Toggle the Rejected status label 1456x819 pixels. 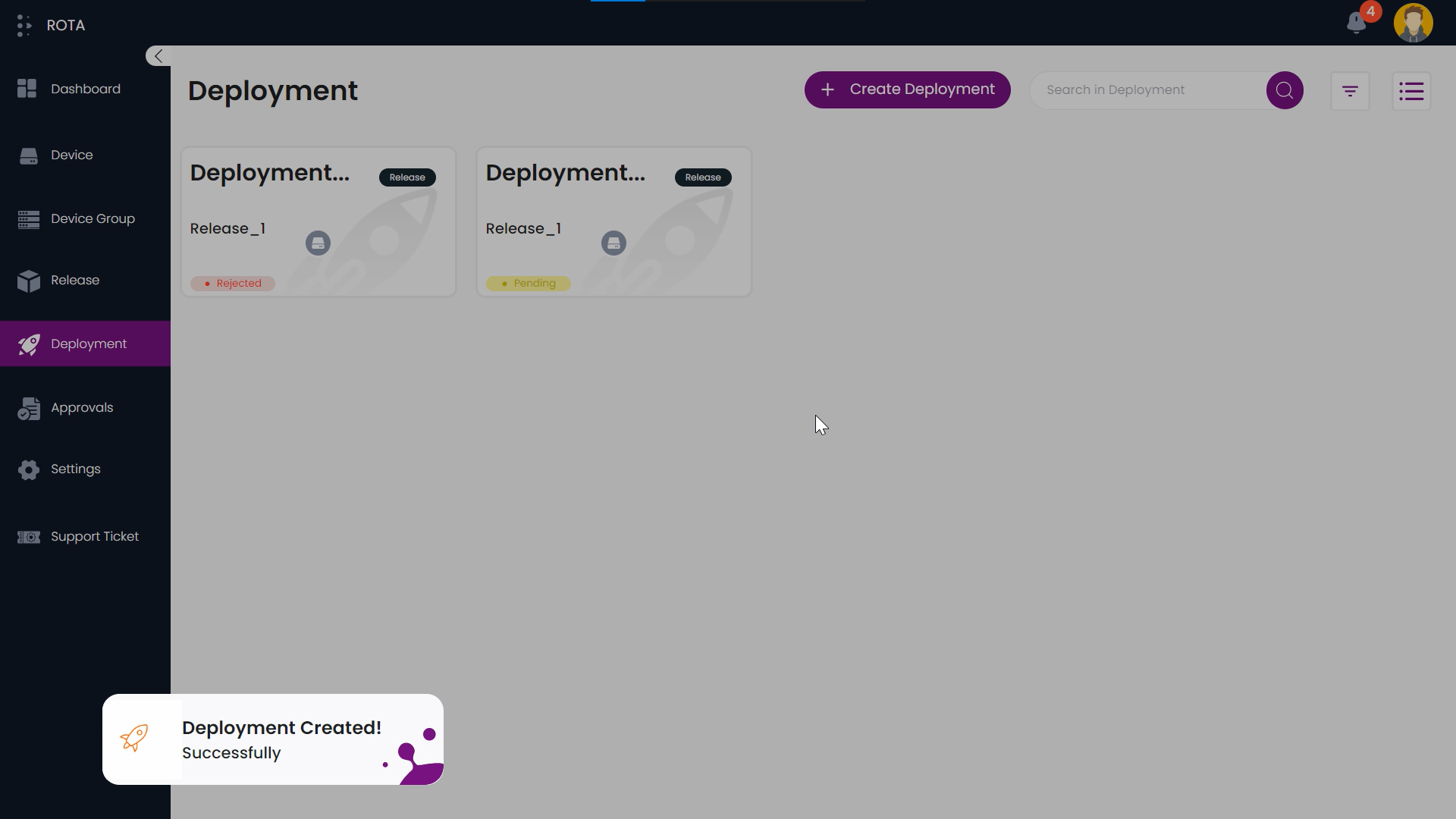coord(232,283)
